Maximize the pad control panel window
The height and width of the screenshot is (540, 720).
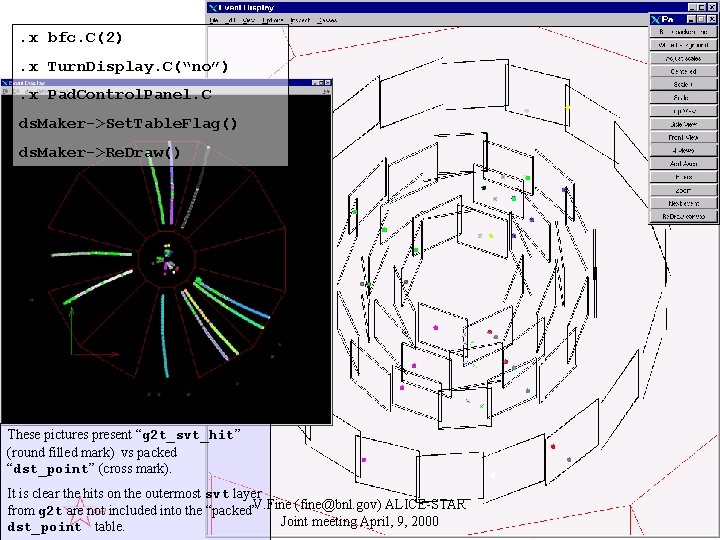[x=701, y=19]
